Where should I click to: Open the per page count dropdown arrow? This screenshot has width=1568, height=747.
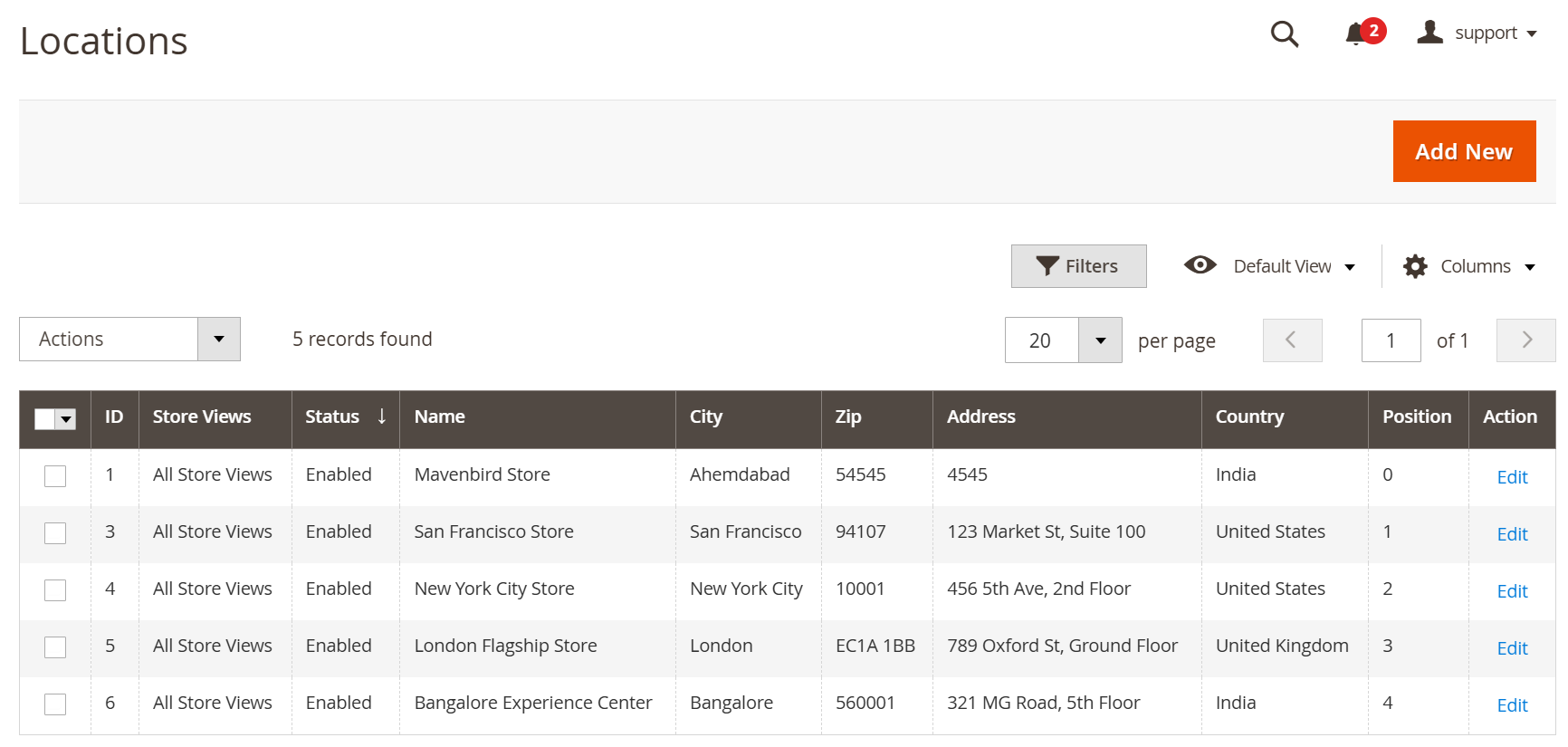(1100, 340)
